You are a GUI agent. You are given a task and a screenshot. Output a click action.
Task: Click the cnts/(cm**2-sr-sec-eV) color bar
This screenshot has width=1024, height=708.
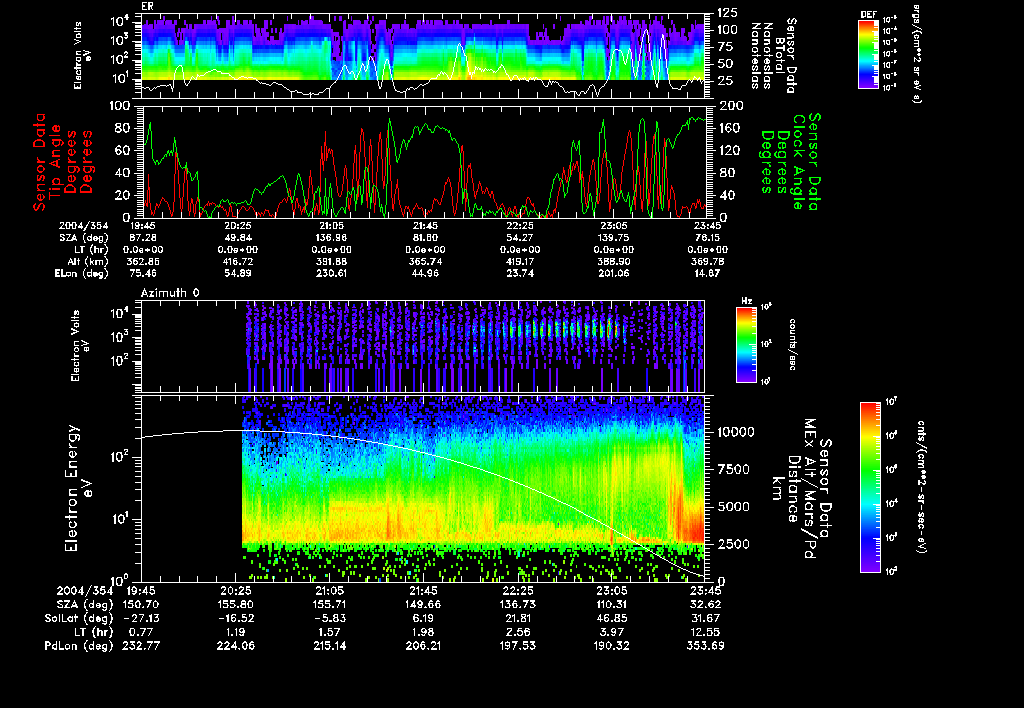click(x=870, y=487)
